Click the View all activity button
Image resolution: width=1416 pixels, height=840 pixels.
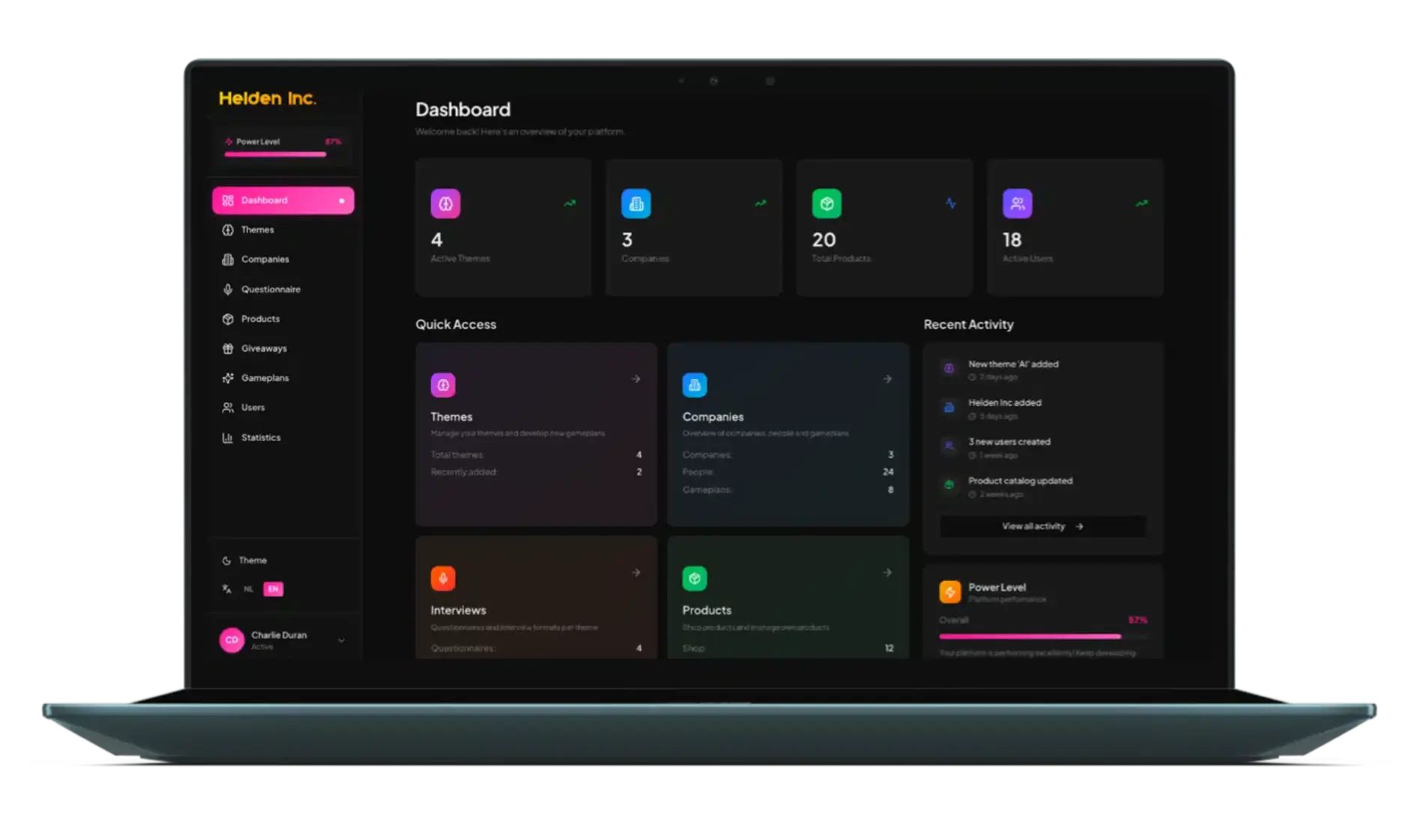(1042, 526)
